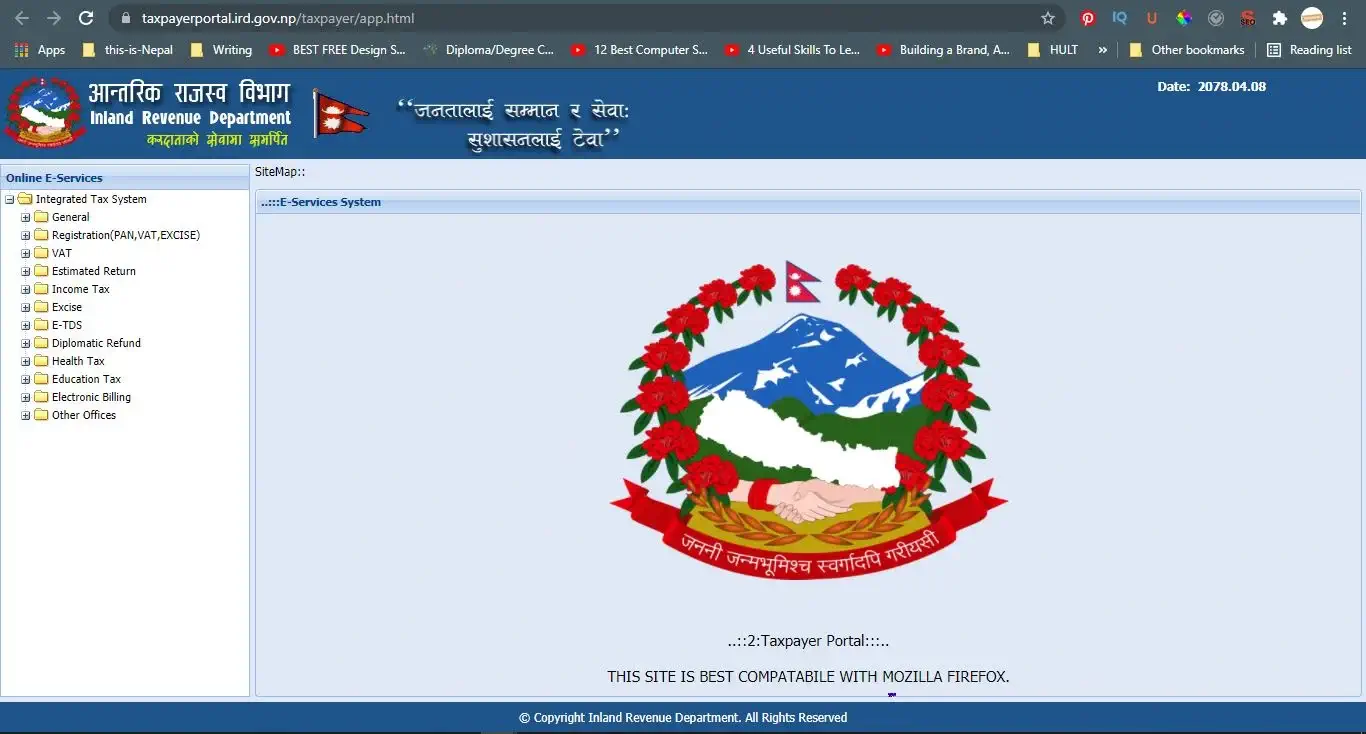Reload the taxpayer portal page
This screenshot has height=734, width=1366.
86,18
